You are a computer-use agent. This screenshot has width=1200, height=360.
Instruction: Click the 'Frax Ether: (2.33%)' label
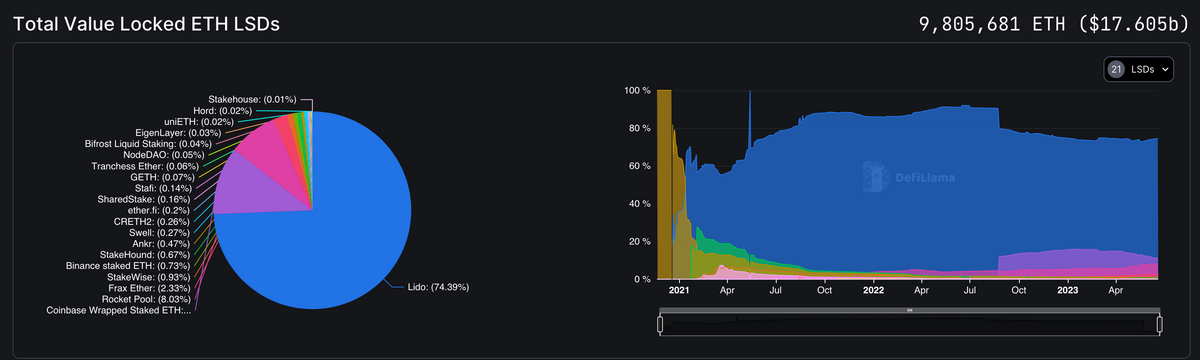click(x=149, y=287)
